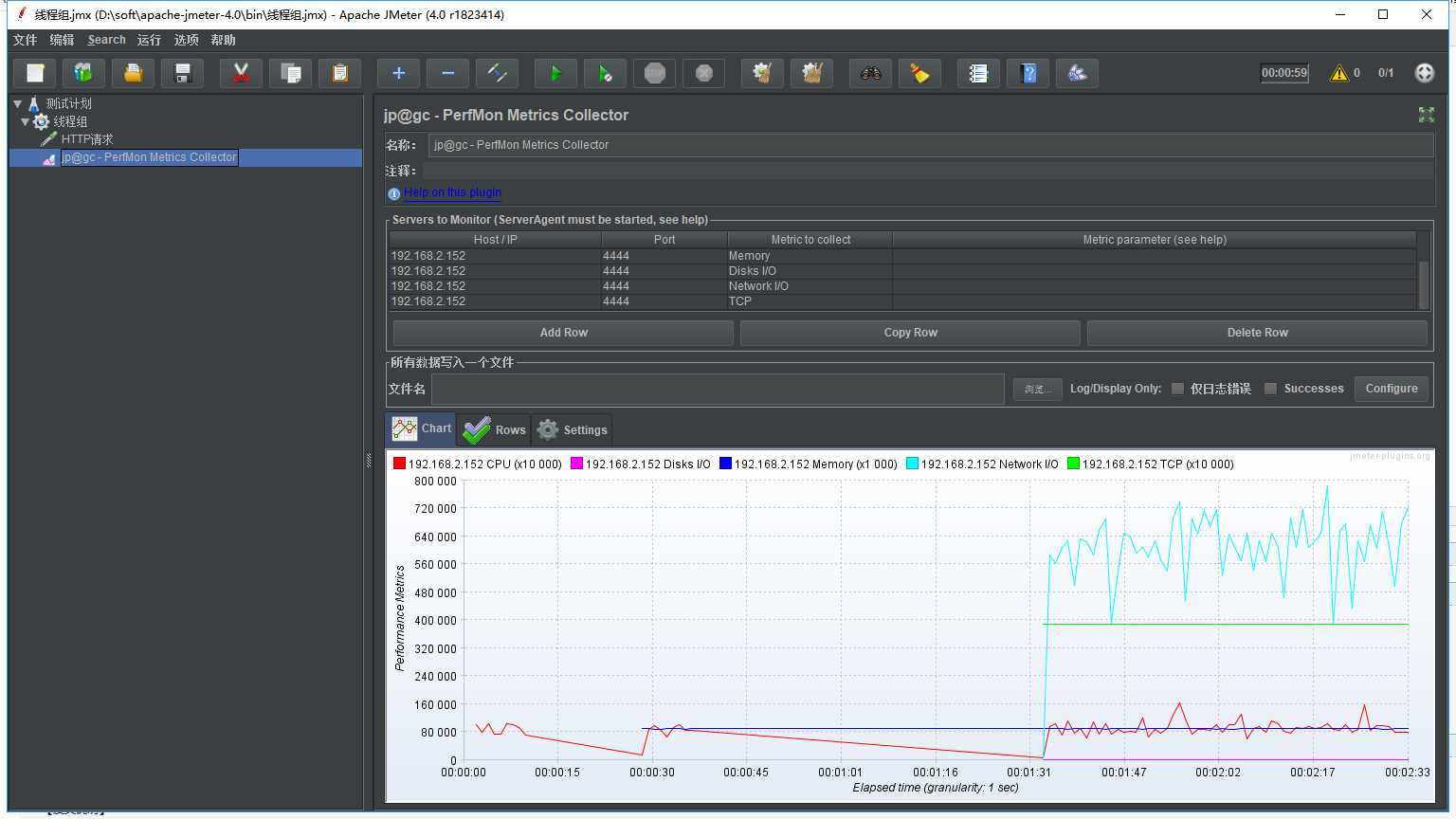Select the Disks I/O metric cell
The image size is (1456, 819).
[x=810, y=271]
